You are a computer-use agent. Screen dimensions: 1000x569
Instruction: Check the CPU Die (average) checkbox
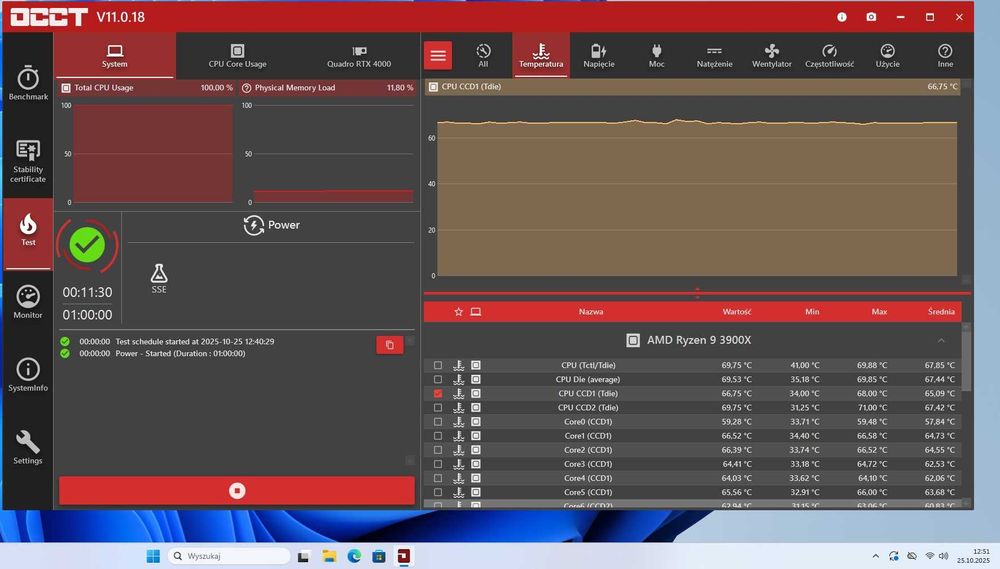[x=438, y=380]
